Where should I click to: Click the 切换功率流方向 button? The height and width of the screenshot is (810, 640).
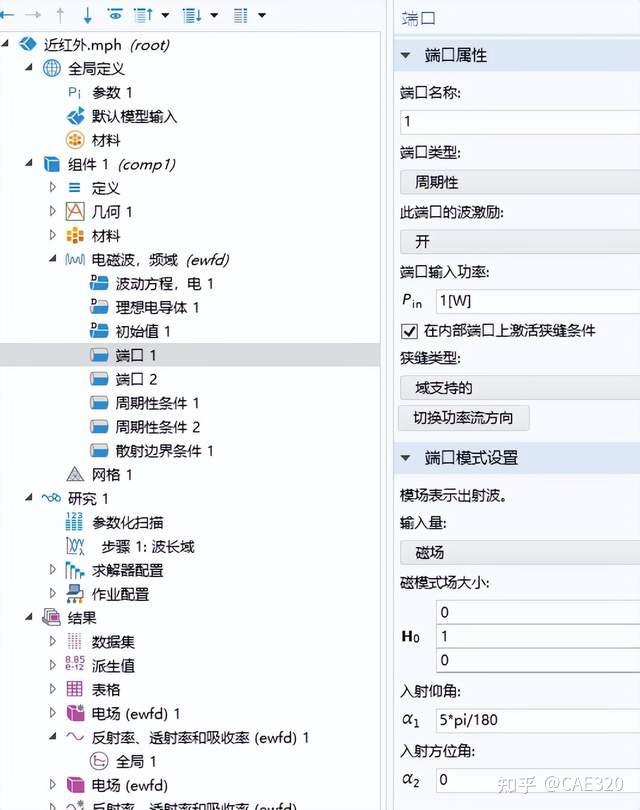point(464,417)
